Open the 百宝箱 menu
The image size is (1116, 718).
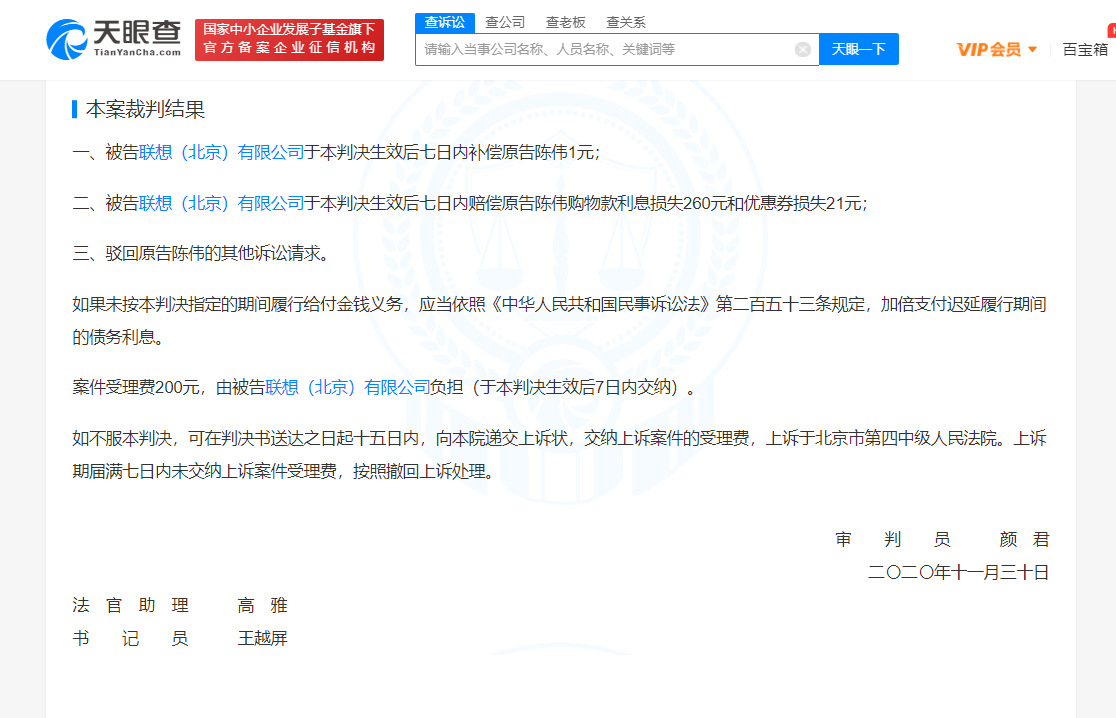pos(1085,49)
